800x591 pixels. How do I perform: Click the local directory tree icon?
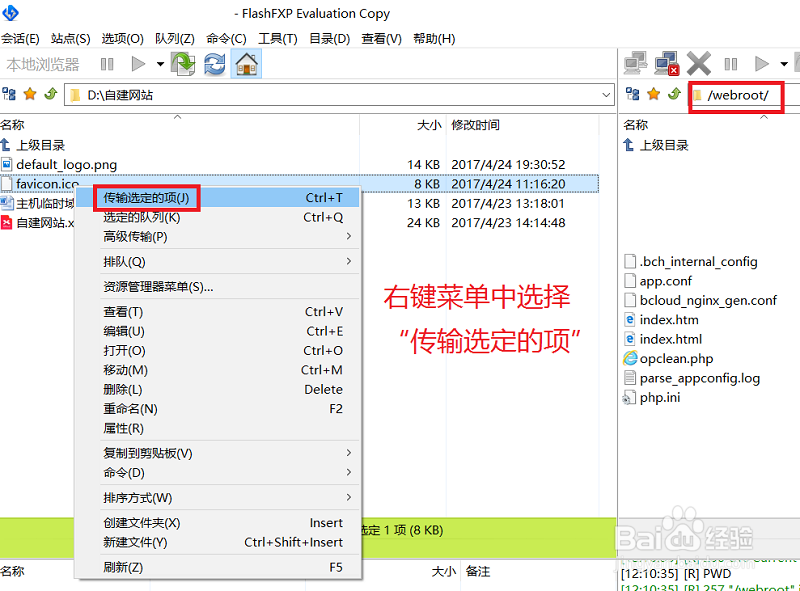[x=9, y=94]
